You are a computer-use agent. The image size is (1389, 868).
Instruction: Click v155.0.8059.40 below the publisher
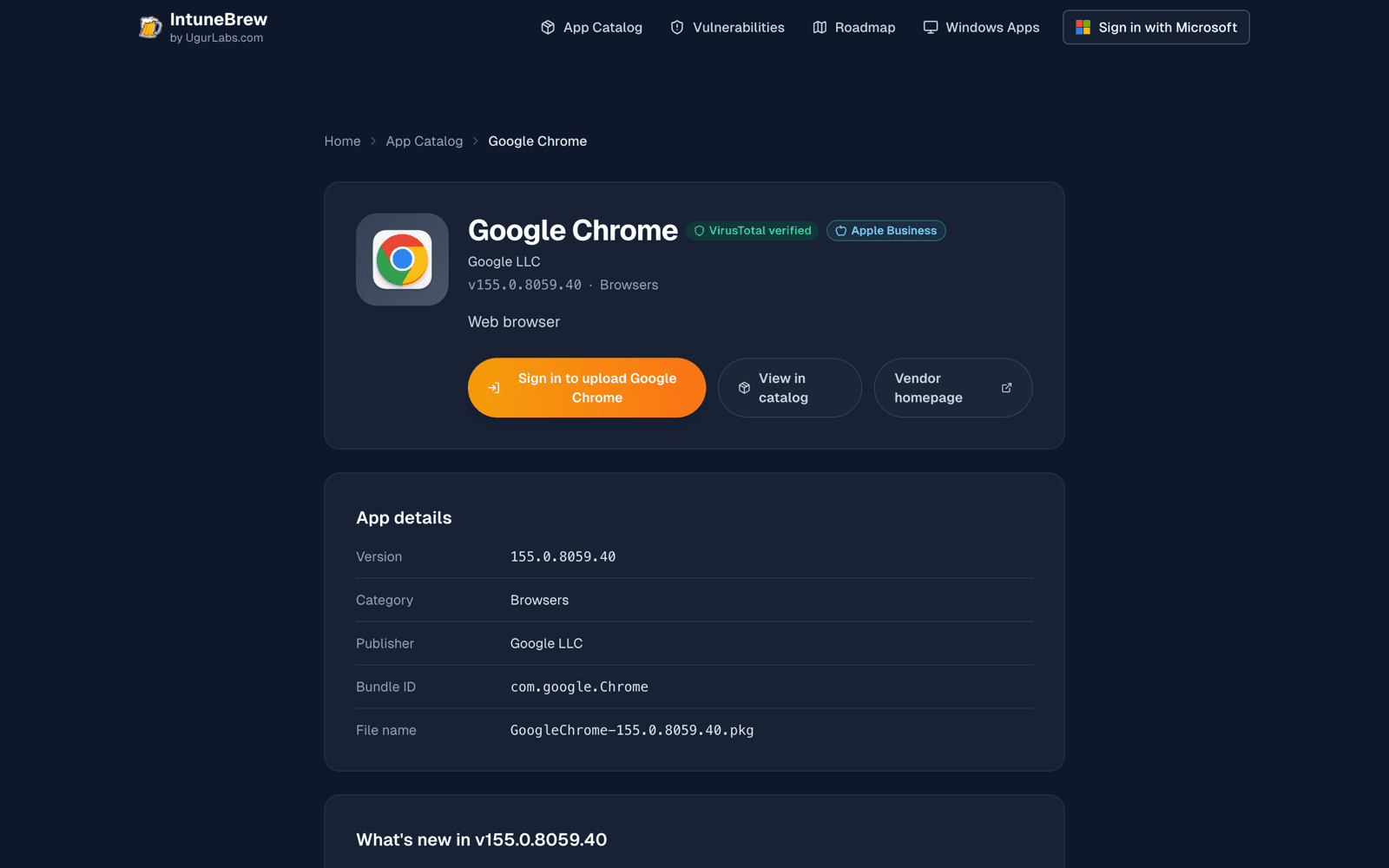point(524,285)
